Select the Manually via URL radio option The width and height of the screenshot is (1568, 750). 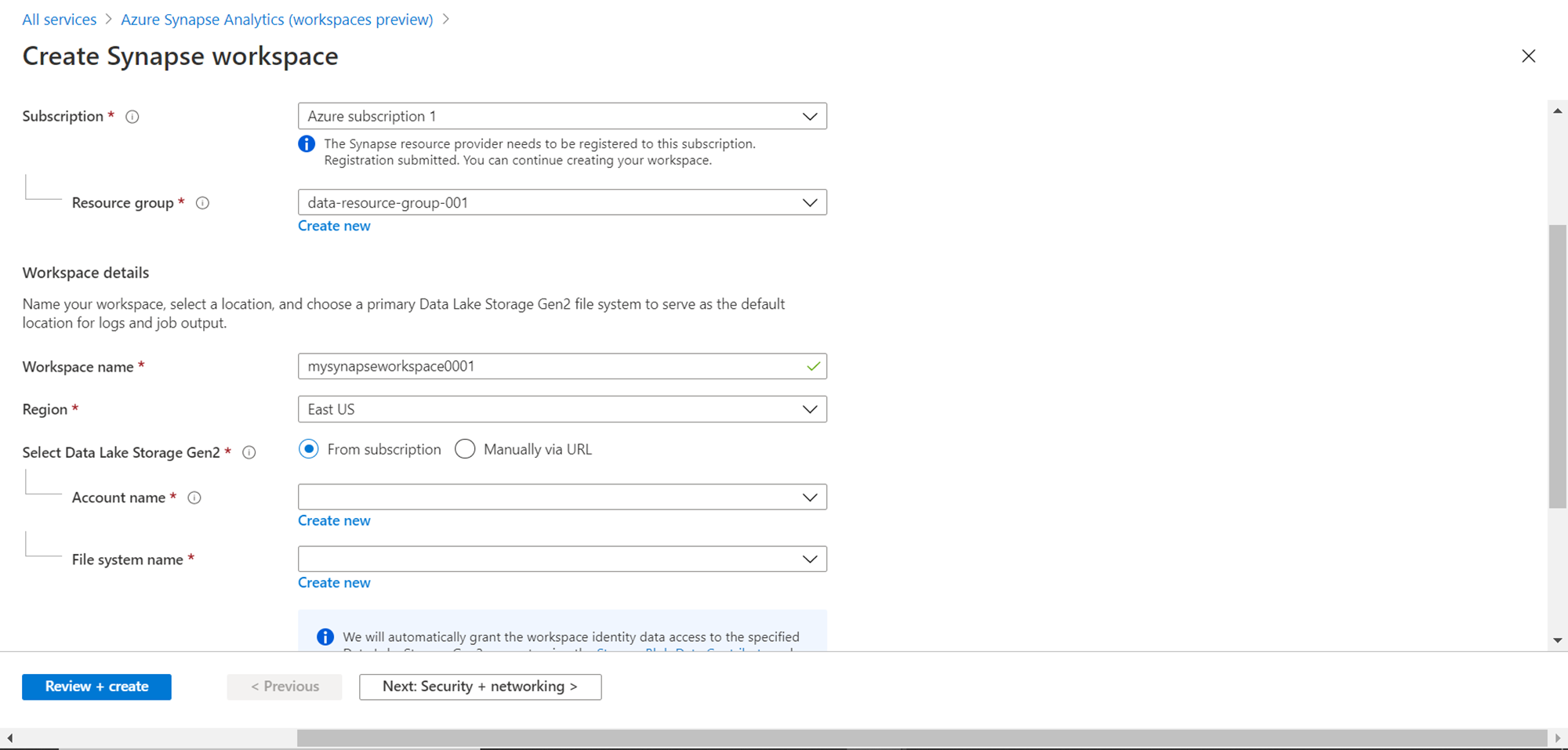(465, 449)
